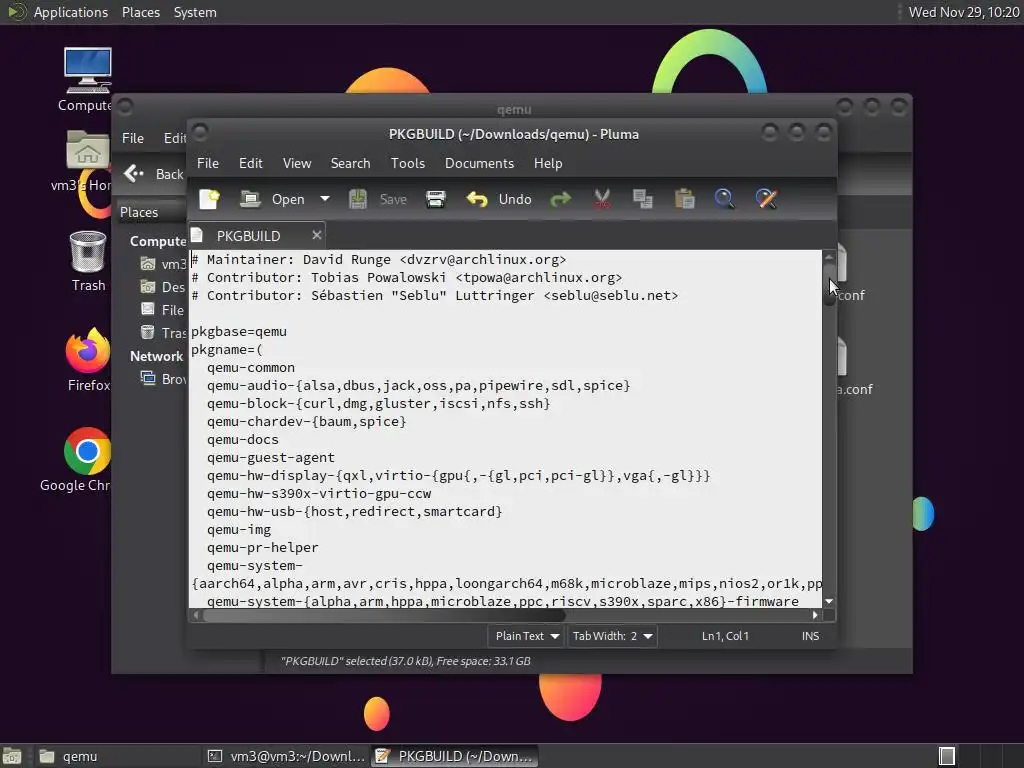Open Find with the magnifier icon
This screenshot has width=1024, height=768.
(x=724, y=199)
